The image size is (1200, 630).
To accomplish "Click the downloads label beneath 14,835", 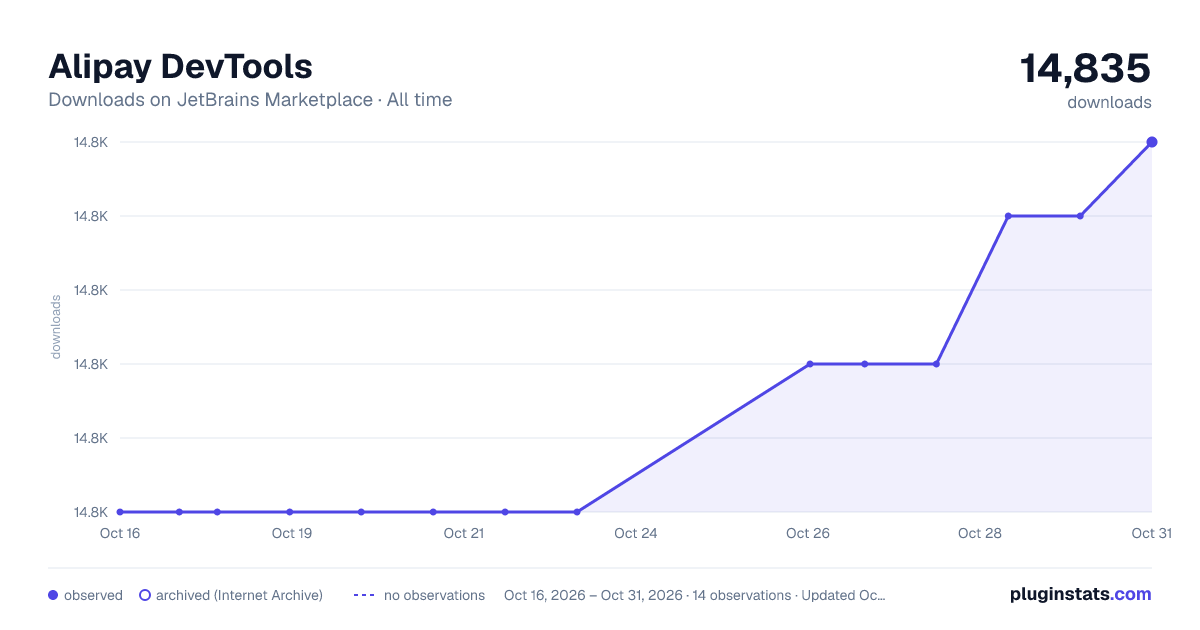I will [1109, 102].
